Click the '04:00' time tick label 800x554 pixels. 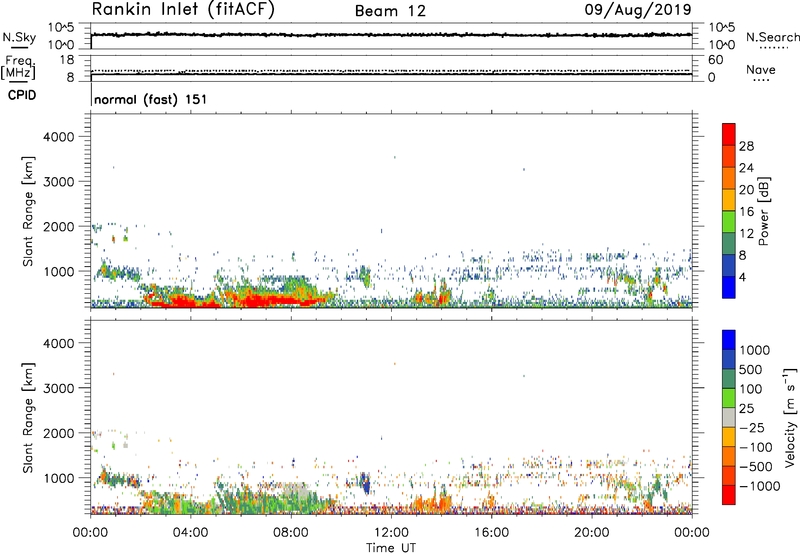click(191, 533)
